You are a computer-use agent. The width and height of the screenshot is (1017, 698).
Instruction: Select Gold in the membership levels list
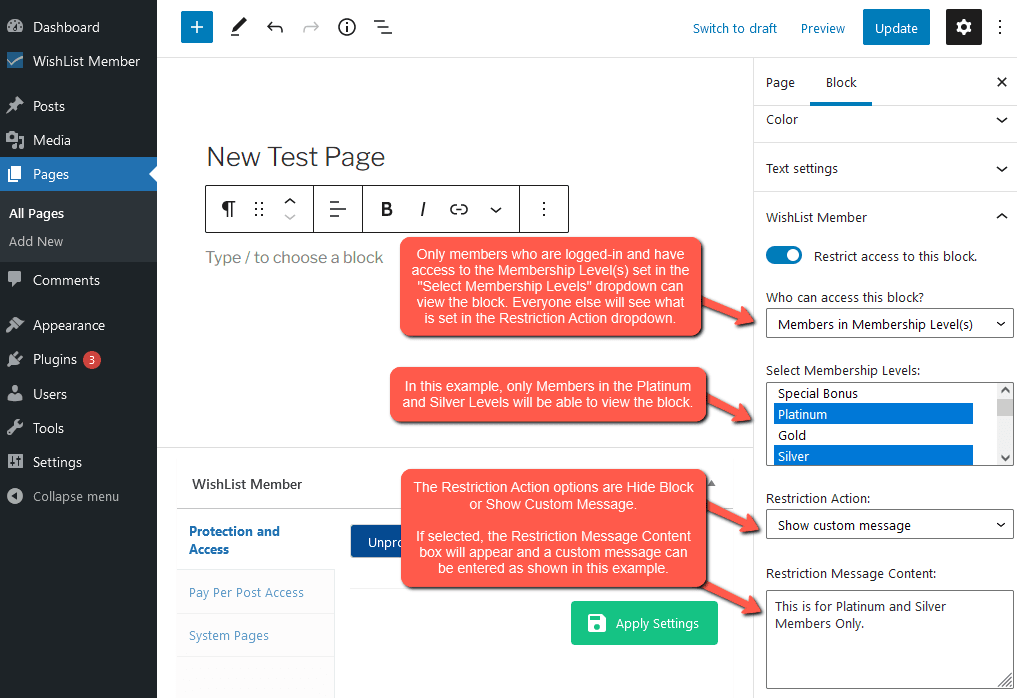[x=873, y=435]
